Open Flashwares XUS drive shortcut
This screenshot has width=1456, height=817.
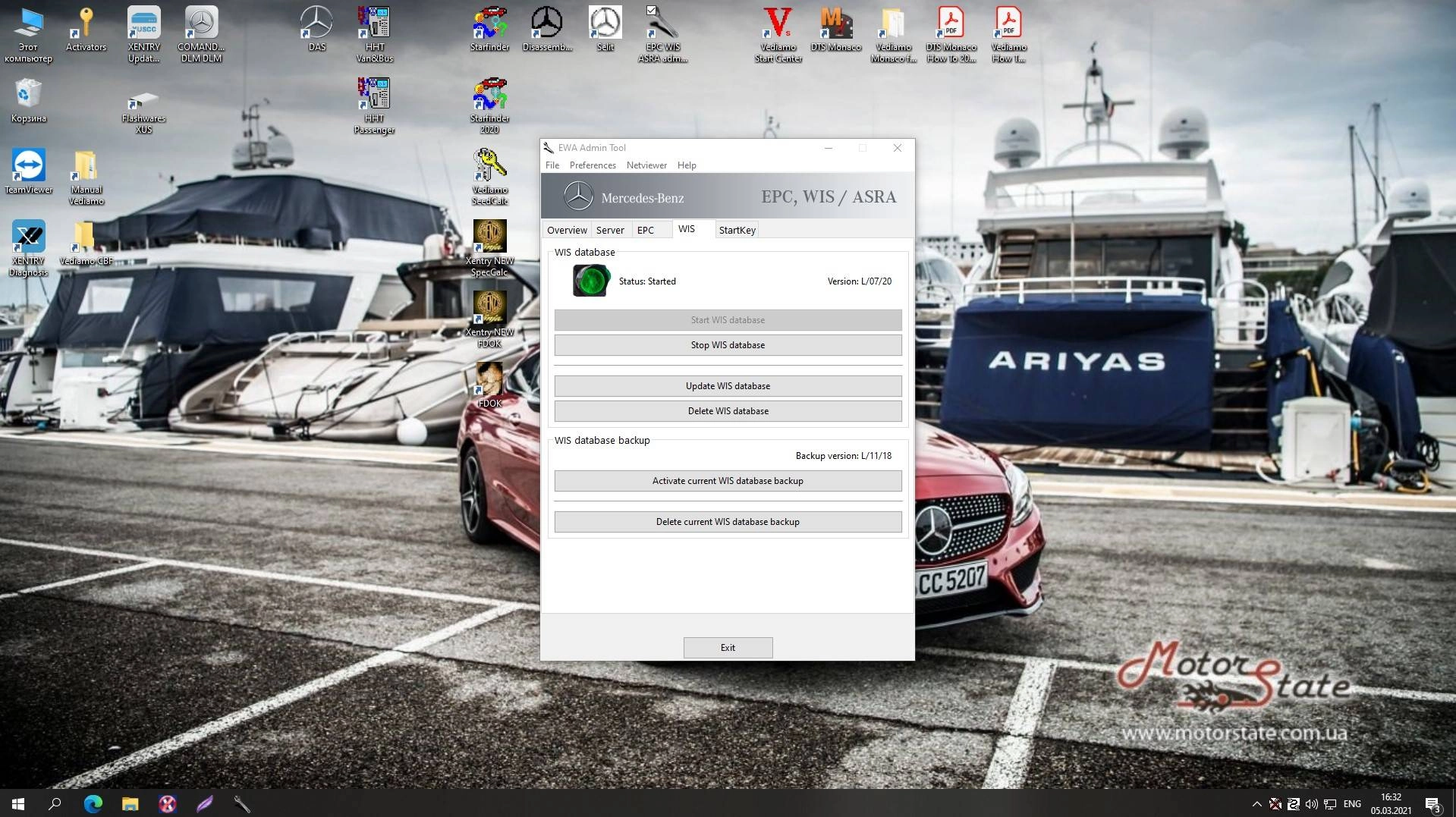click(x=143, y=112)
